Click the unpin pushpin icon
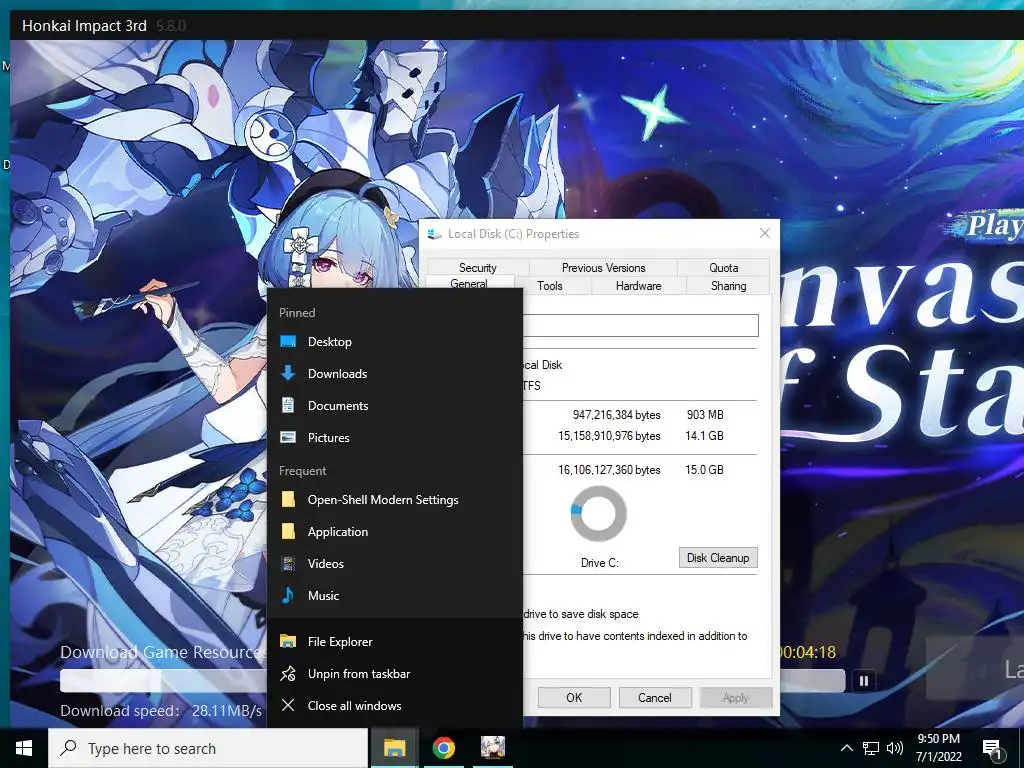 point(288,674)
